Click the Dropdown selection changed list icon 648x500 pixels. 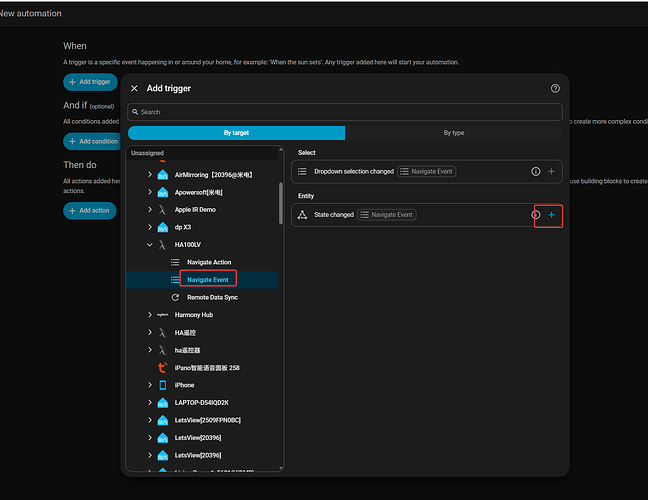point(303,171)
